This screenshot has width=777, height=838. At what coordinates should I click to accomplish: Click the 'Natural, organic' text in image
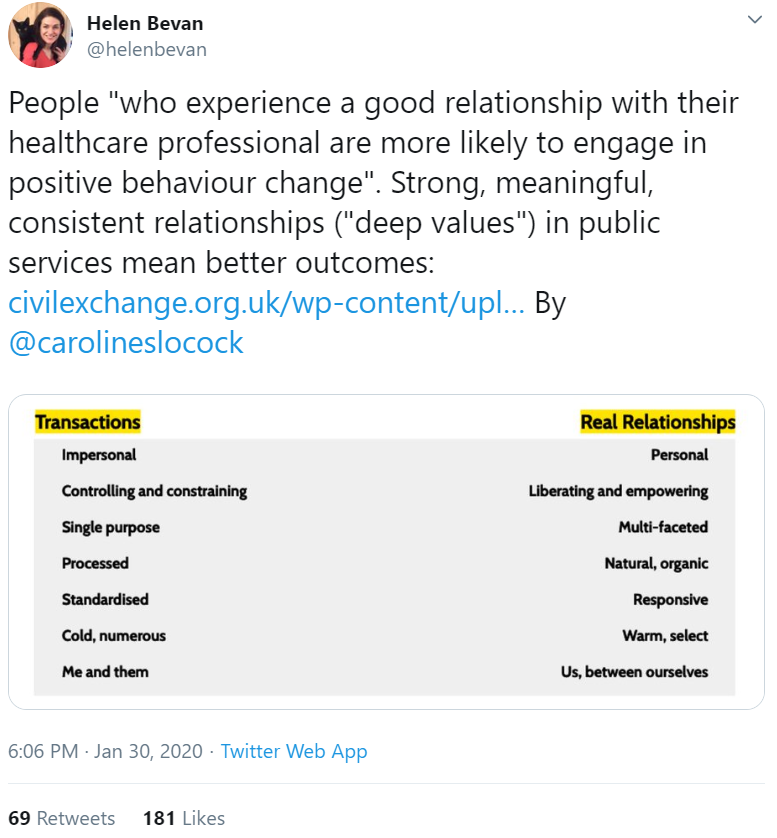[656, 563]
